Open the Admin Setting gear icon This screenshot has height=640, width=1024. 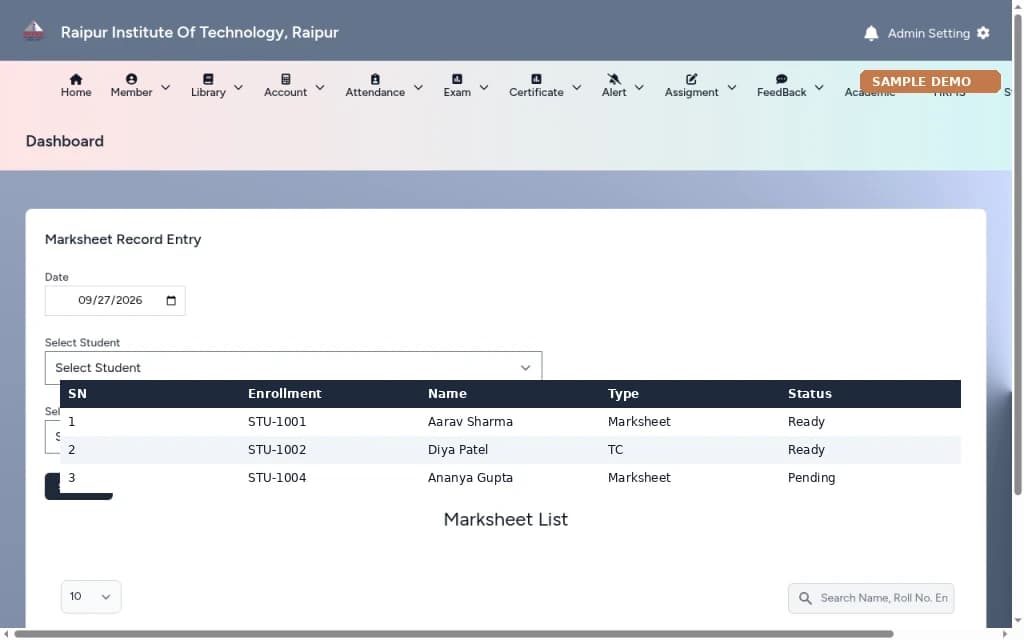click(x=983, y=33)
